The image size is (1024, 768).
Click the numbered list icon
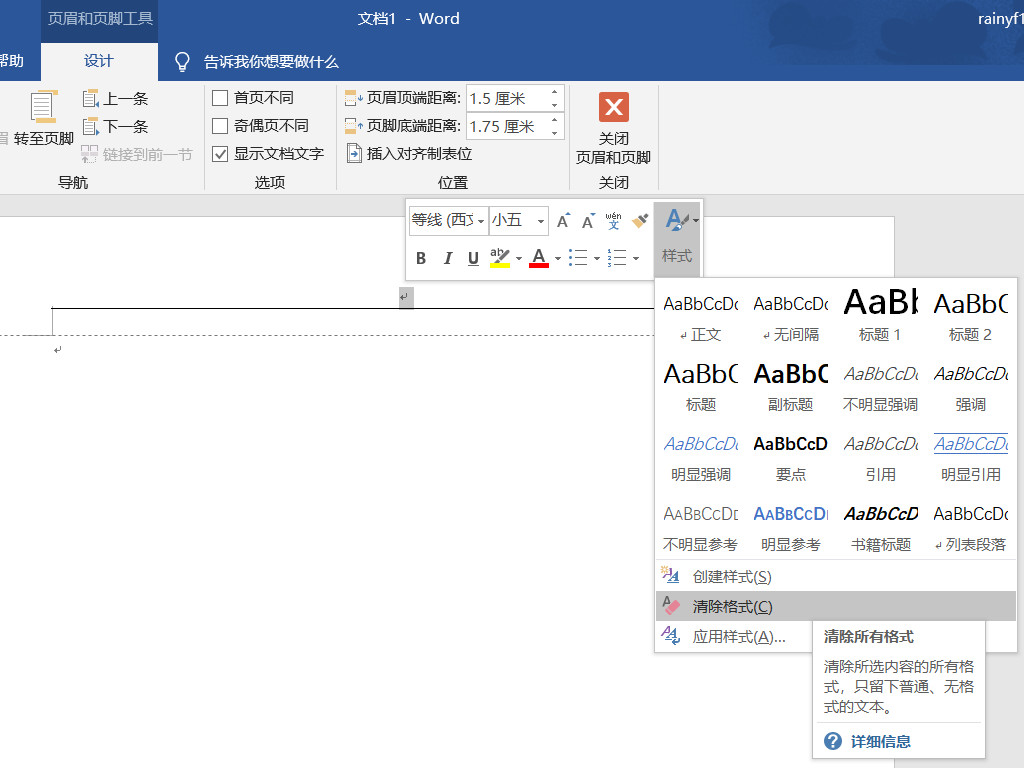(617, 258)
